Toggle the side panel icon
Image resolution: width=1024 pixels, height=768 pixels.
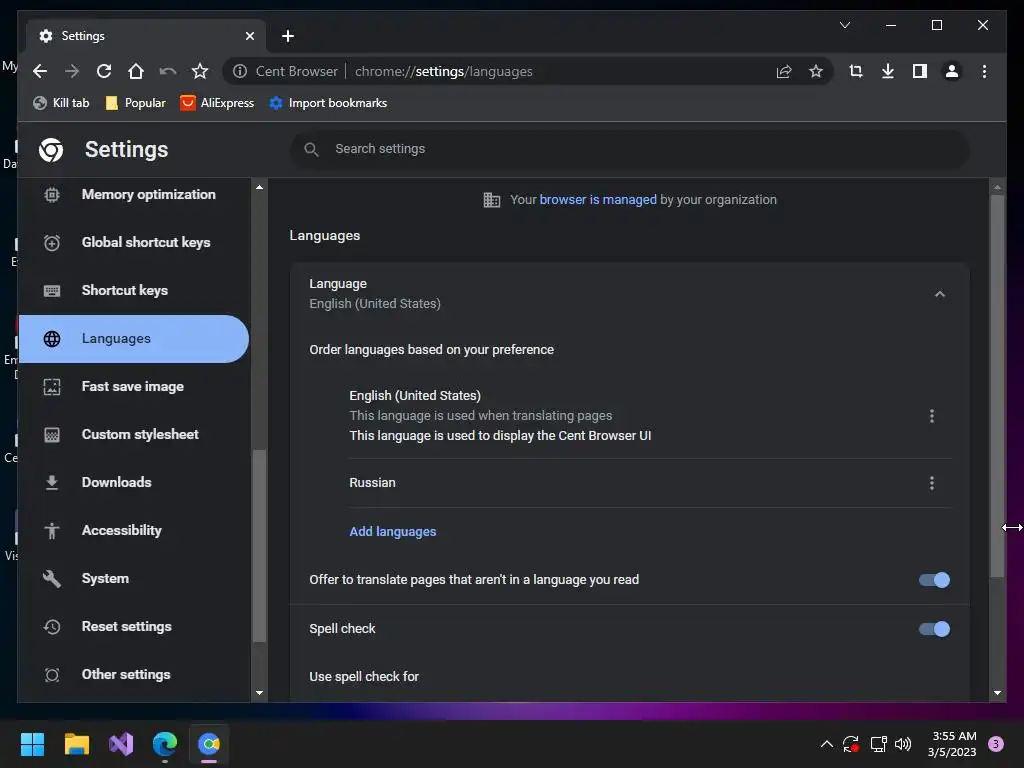click(x=920, y=71)
